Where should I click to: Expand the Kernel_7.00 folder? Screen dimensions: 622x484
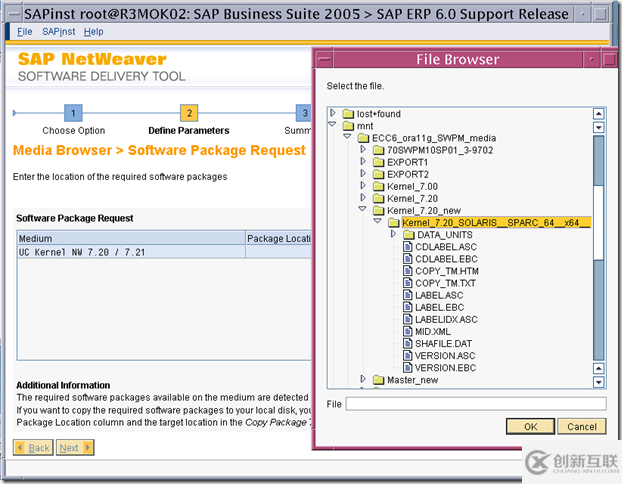click(x=363, y=186)
